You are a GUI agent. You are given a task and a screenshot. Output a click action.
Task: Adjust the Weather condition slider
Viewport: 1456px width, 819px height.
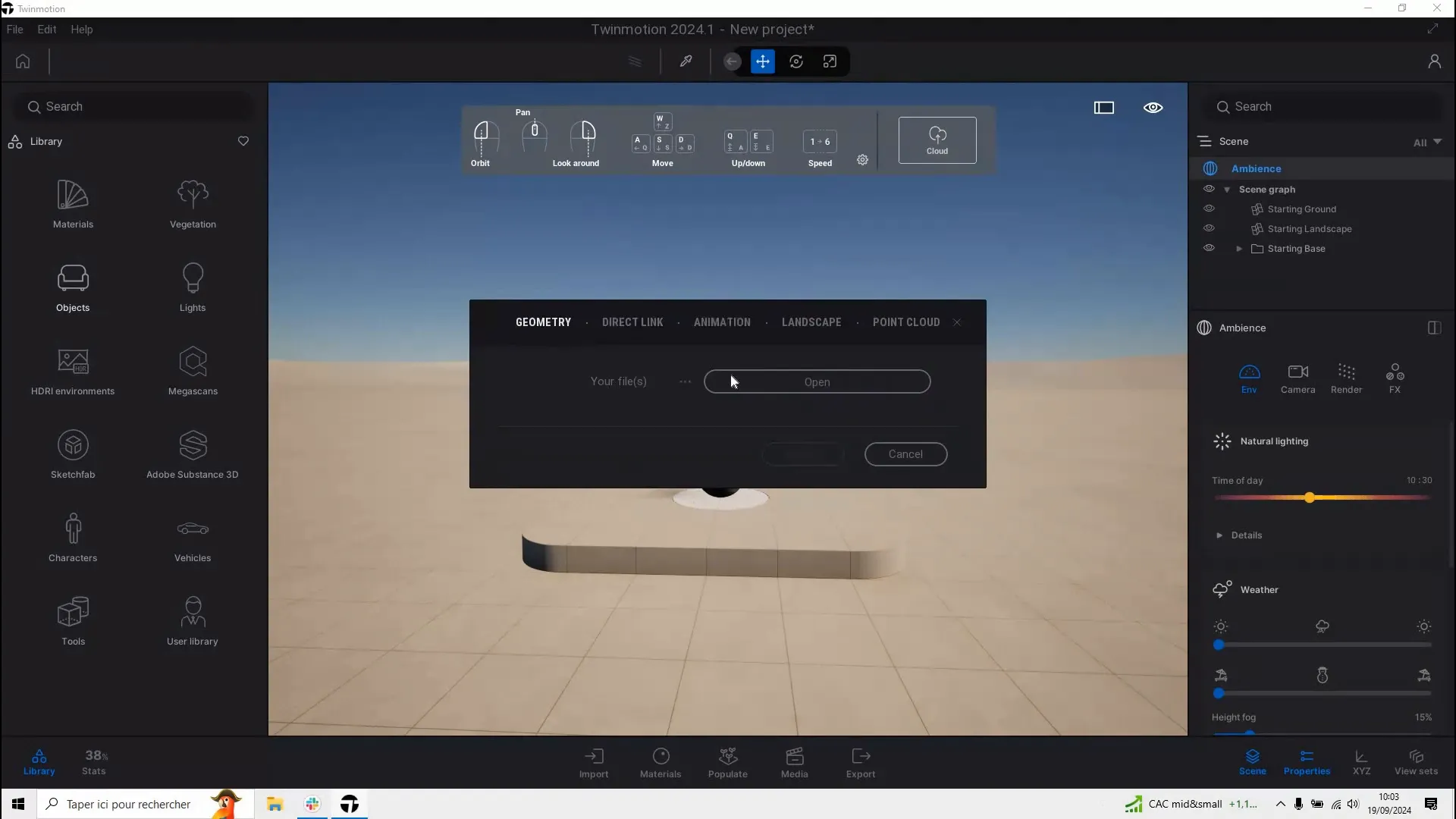[x=1323, y=645]
